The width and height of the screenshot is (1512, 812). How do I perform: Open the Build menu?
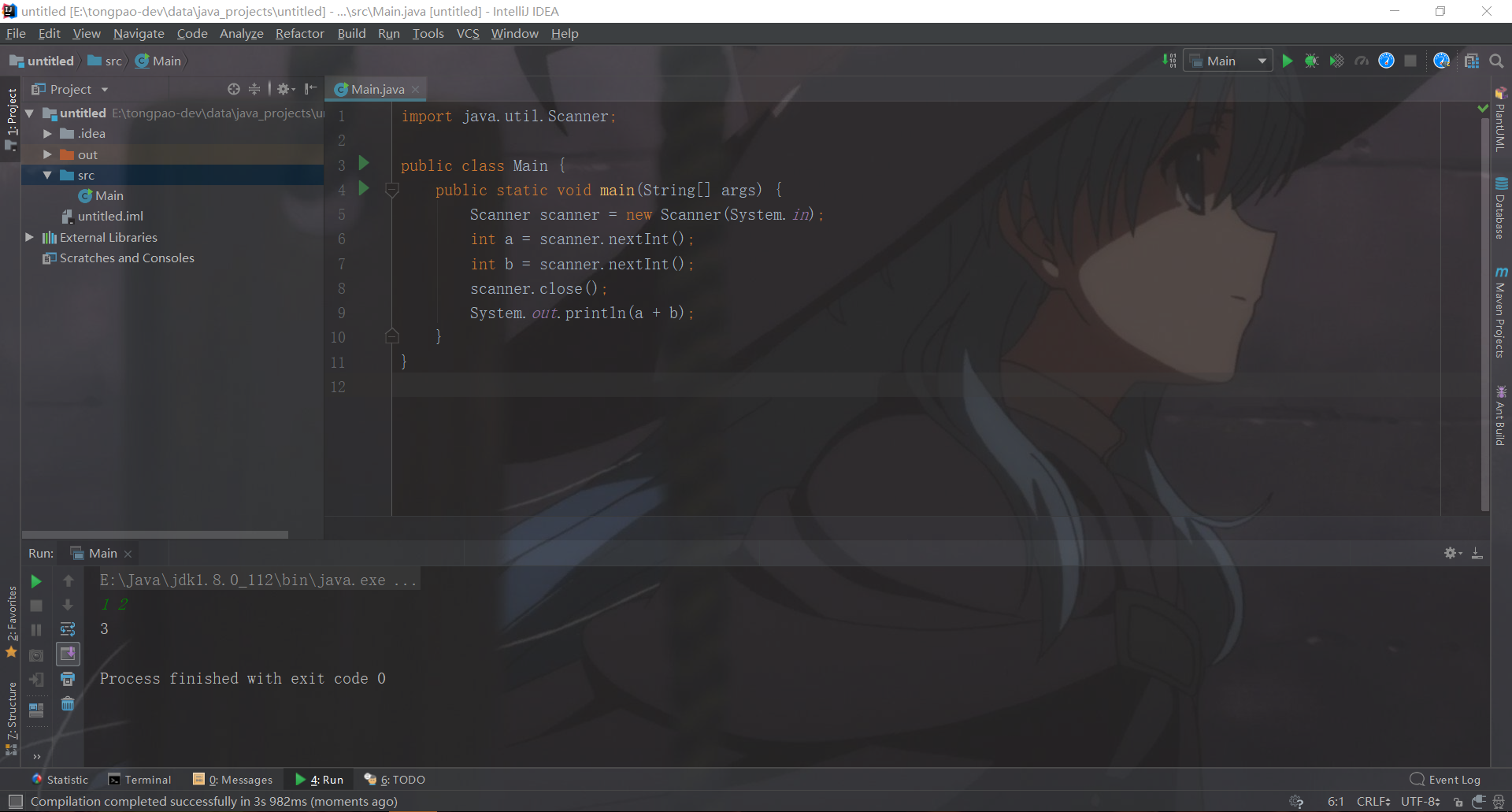click(351, 33)
